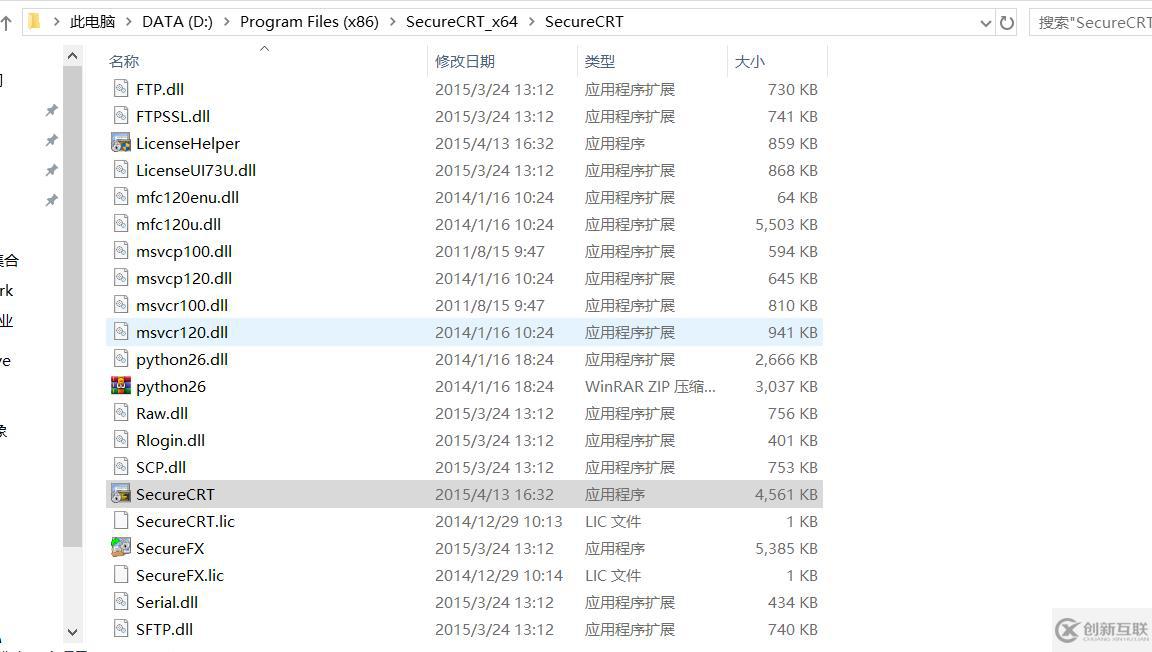This screenshot has height=652, width=1152.
Task: Expand chevron before 此电脑 in breadcrumb
Action: [x=56, y=22]
